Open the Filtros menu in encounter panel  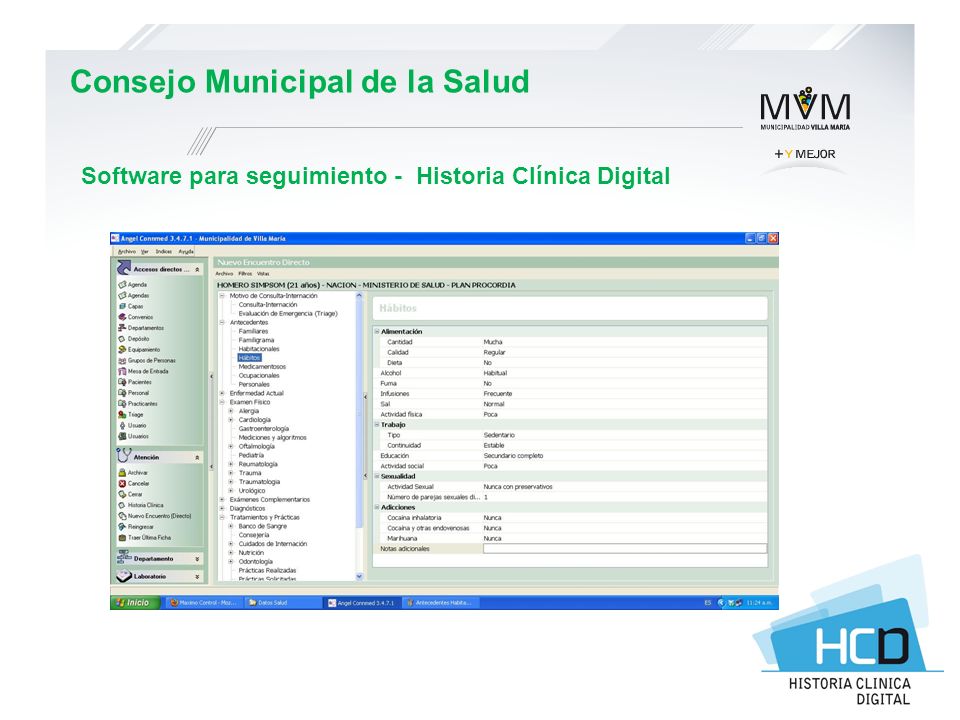click(x=245, y=274)
